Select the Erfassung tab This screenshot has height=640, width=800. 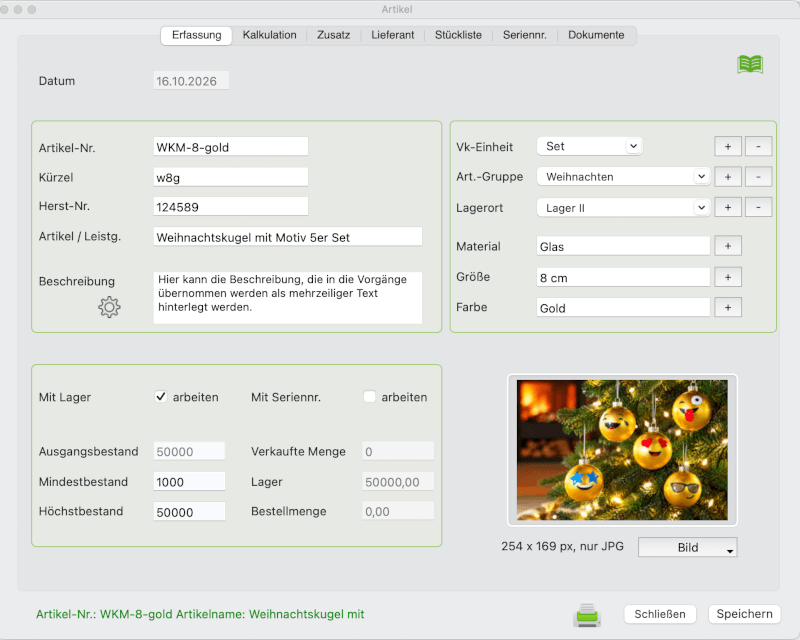coord(196,35)
